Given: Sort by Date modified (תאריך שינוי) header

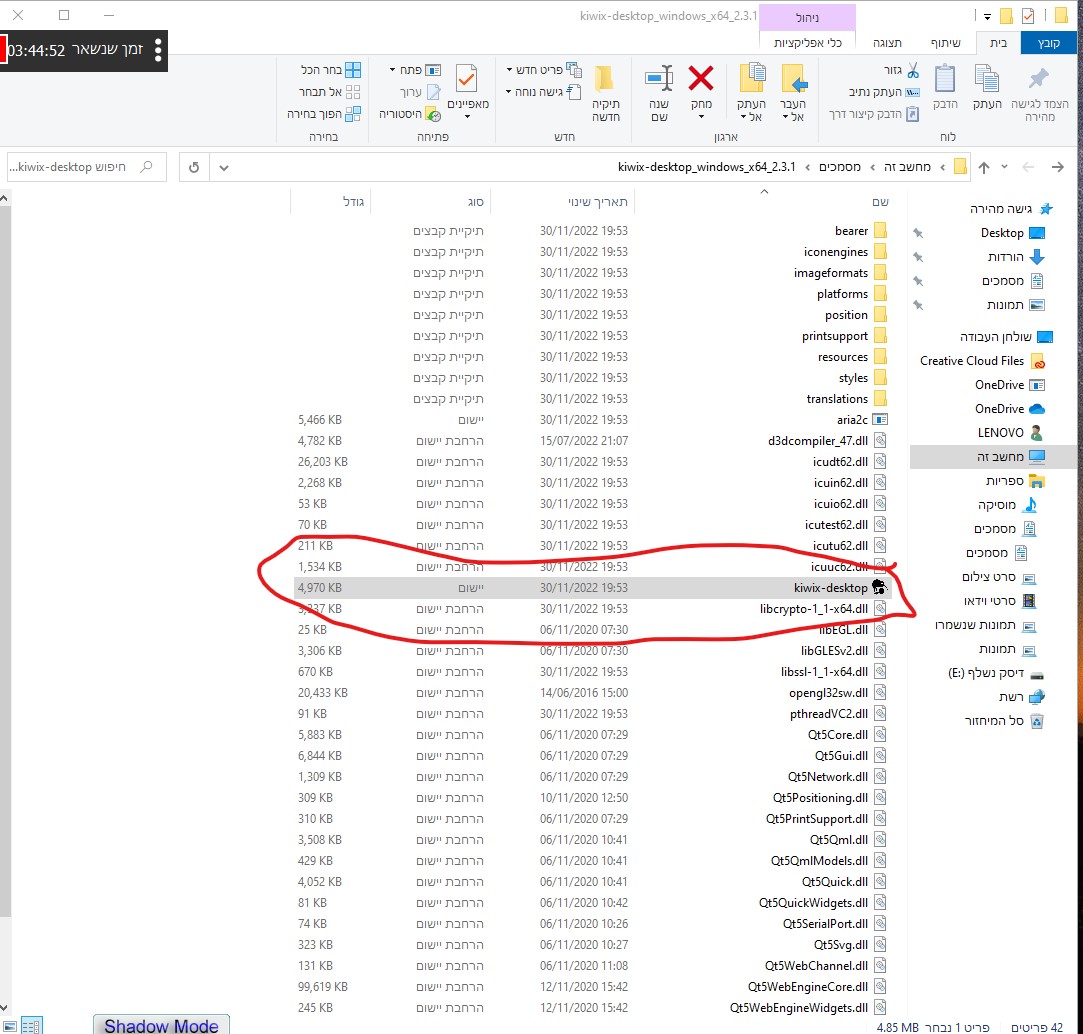Looking at the screenshot, I should tap(563, 202).
